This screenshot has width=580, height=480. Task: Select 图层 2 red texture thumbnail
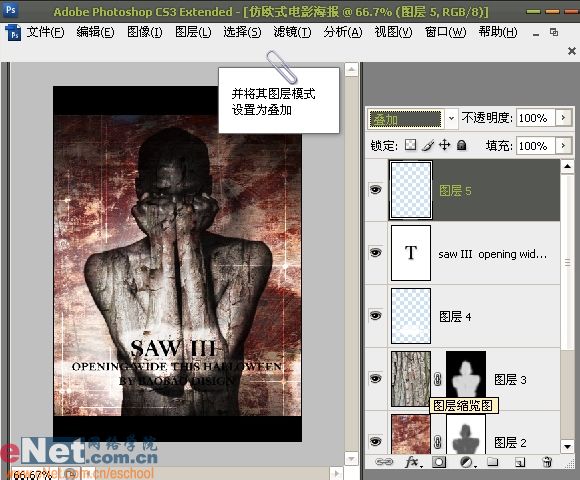(411, 434)
